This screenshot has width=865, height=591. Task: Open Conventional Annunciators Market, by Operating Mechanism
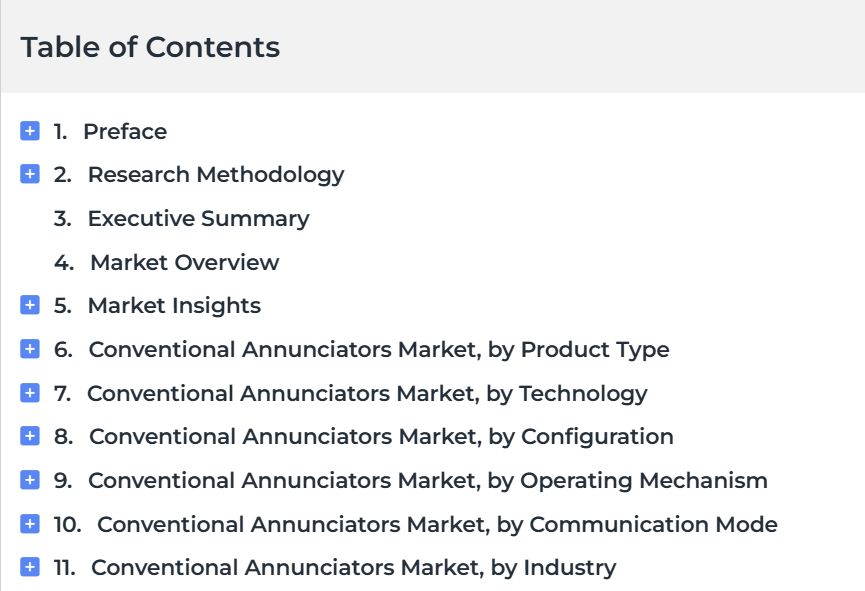click(x=428, y=481)
